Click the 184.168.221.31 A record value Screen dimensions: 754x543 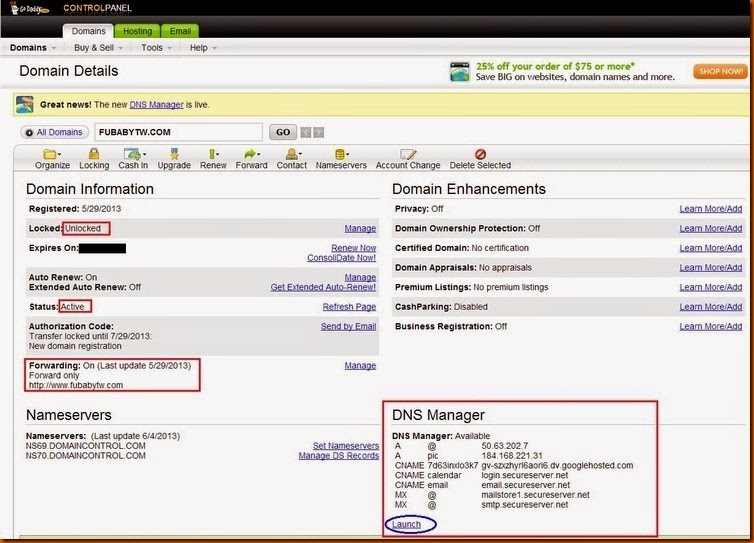click(512, 455)
